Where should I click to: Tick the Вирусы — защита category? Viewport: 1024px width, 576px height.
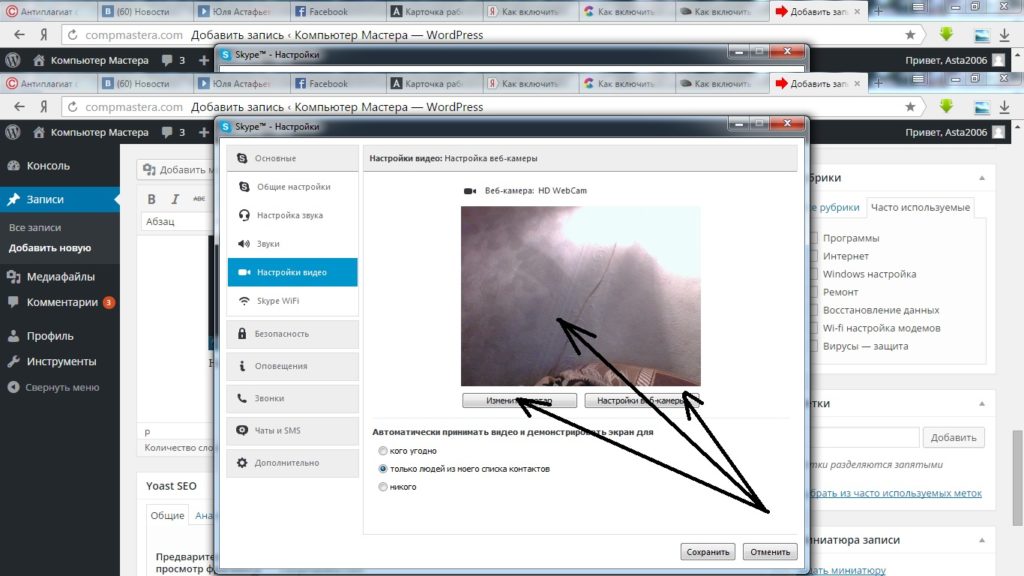[814, 346]
